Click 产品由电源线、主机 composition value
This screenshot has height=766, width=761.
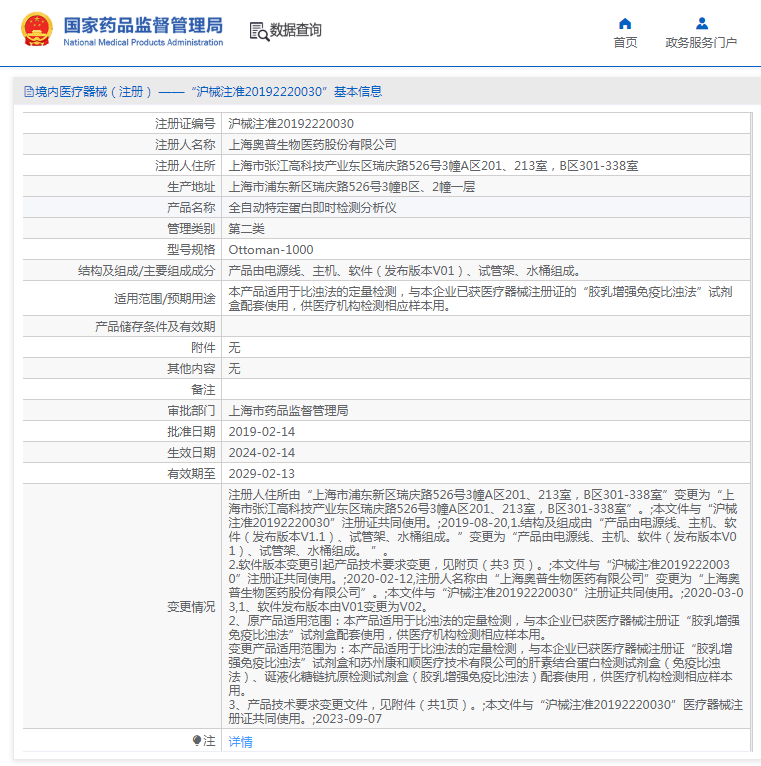[404, 271]
